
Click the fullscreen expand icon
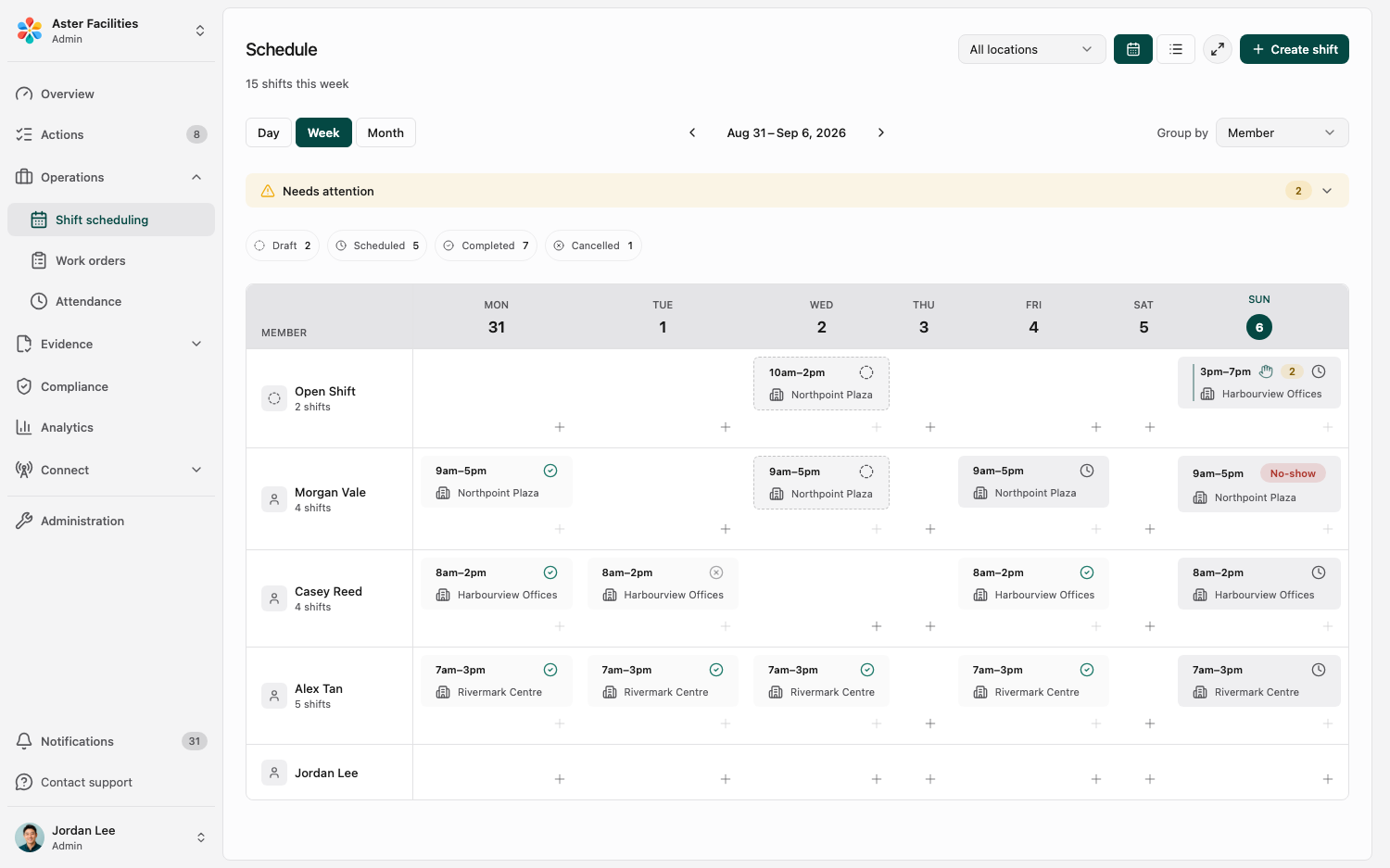(1218, 49)
